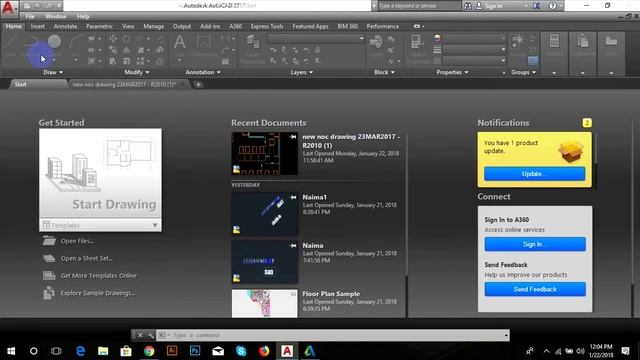Open the object color swatch in Properties
The height and width of the screenshot is (360, 640).
(437, 38)
